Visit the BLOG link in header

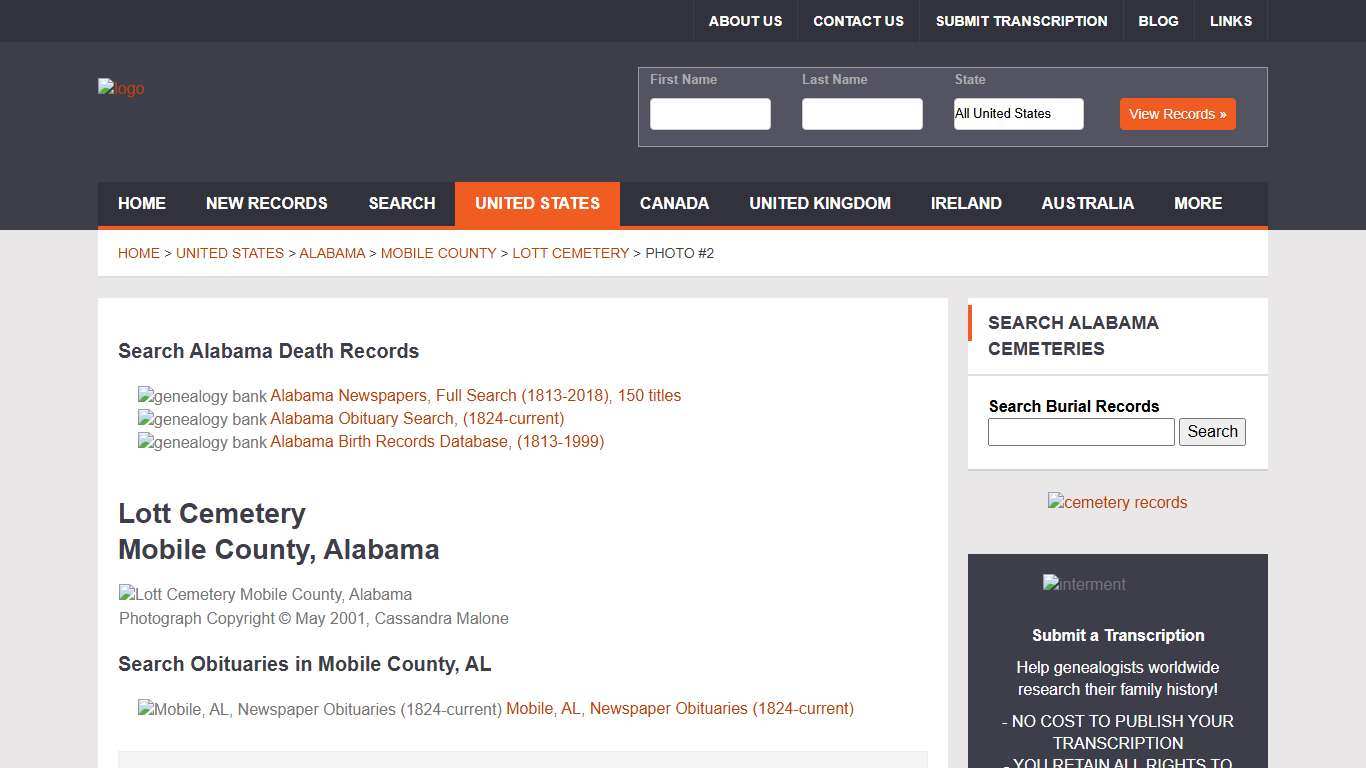pos(1158,21)
